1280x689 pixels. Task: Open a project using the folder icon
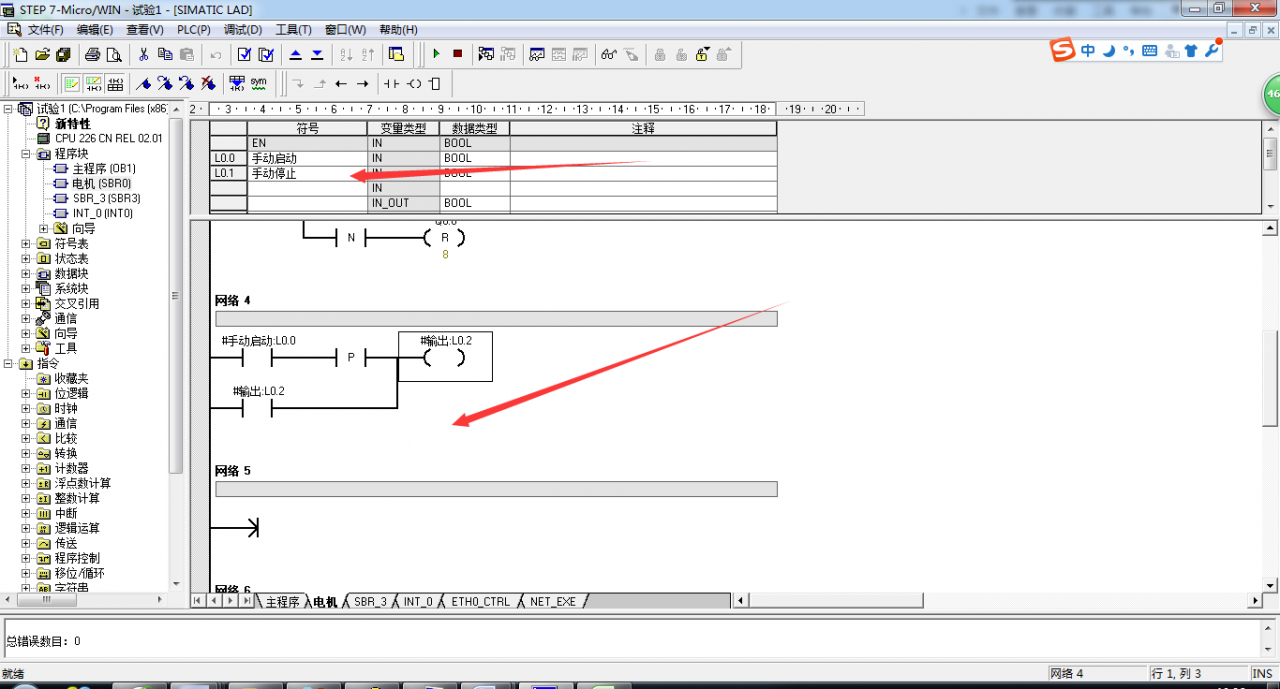42,54
